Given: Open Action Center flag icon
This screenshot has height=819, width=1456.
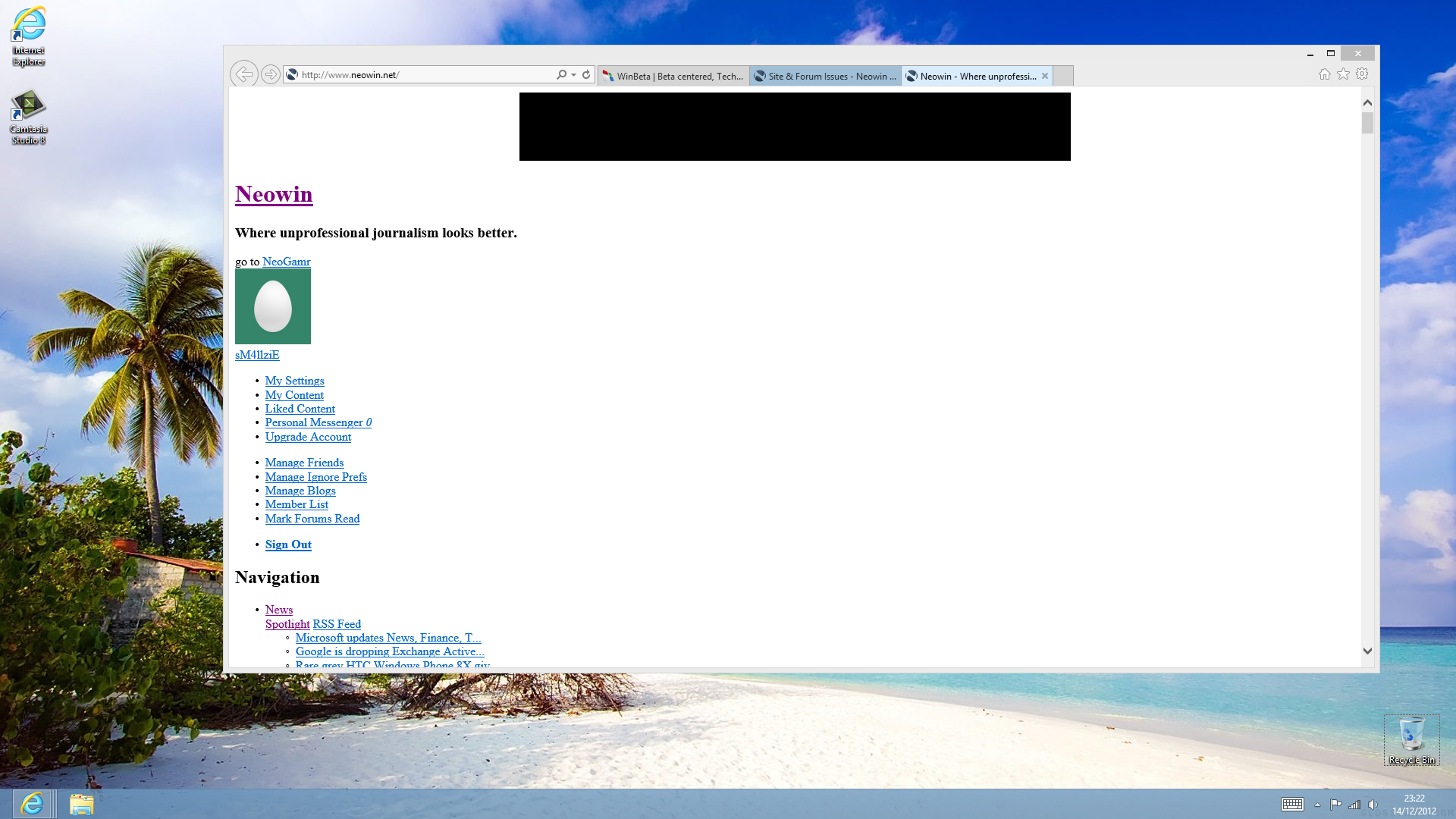Looking at the screenshot, I should (x=1335, y=805).
